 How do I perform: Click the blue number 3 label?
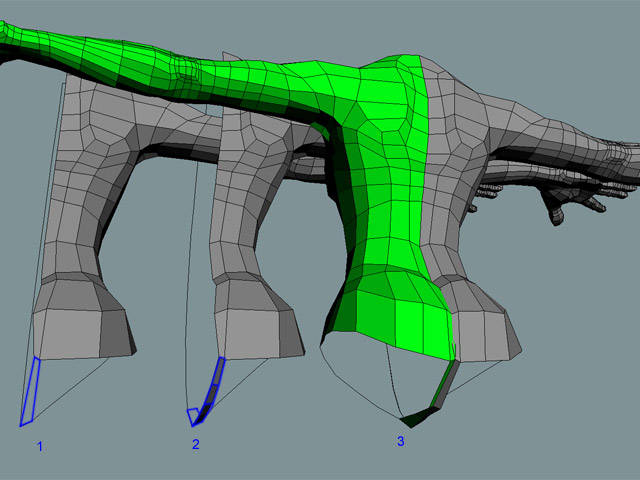tap(402, 440)
